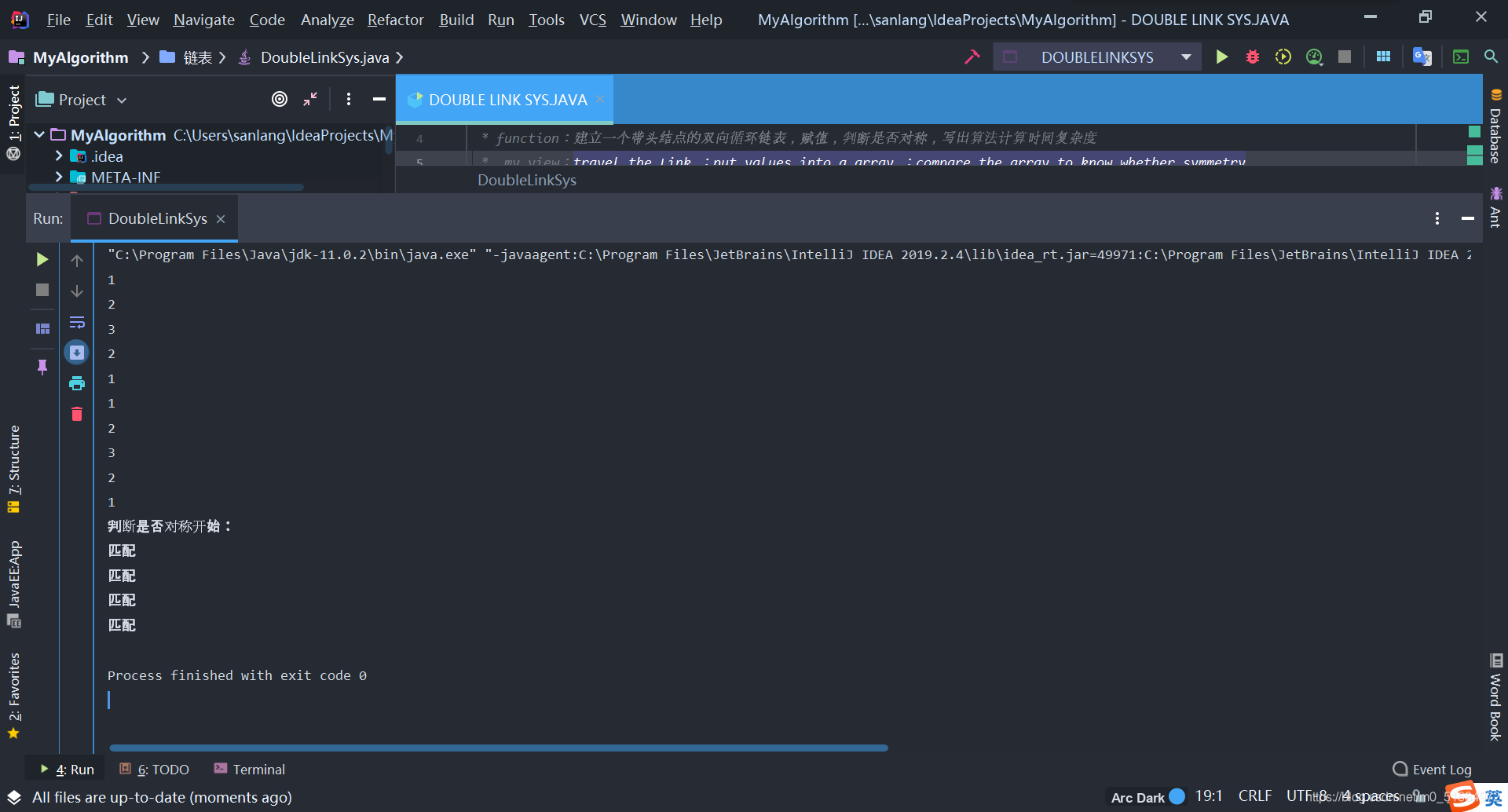Expand the .idea folder
This screenshot has width=1508, height=812.
59,156
